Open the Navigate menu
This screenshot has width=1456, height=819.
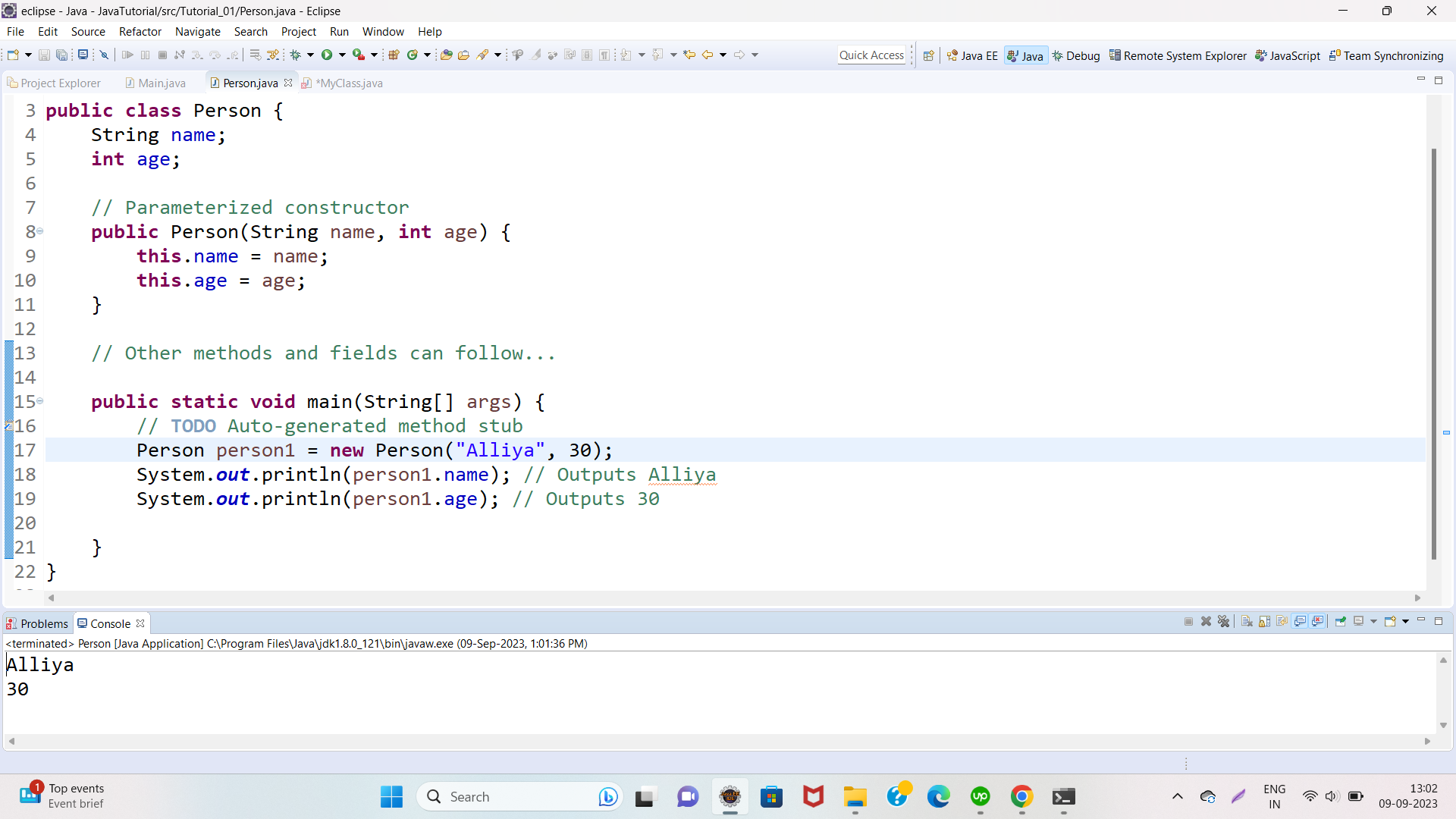coord(198,31)
